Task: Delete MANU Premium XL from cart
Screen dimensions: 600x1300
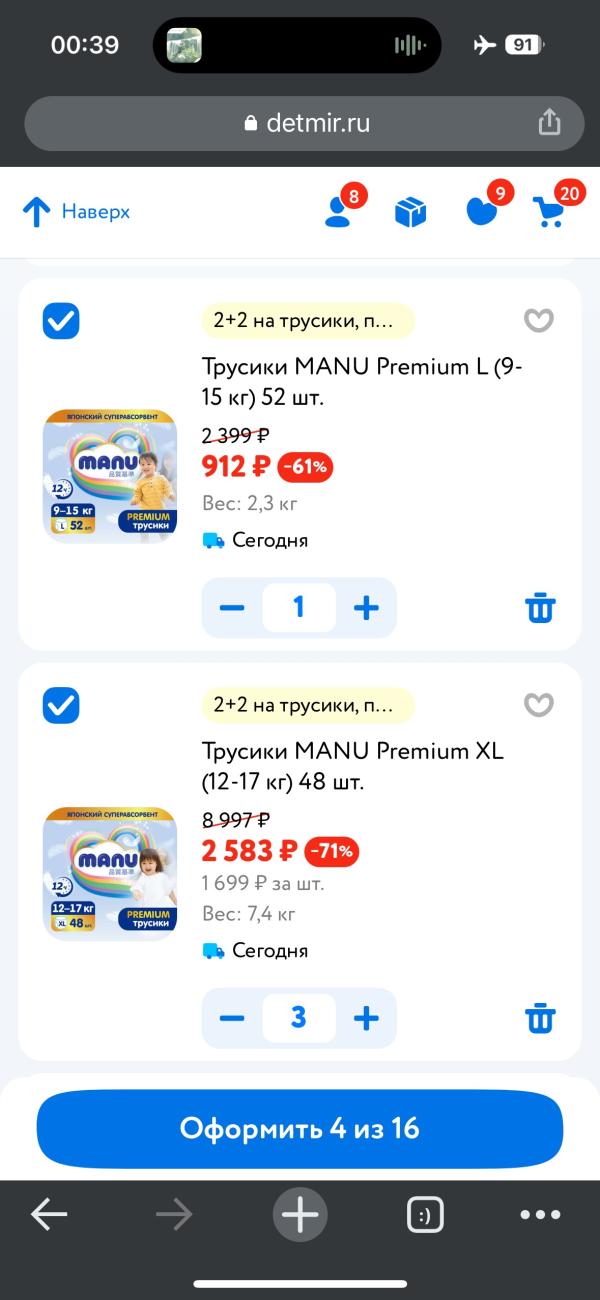Action: pyautogui.click(x=540, y=1018)
